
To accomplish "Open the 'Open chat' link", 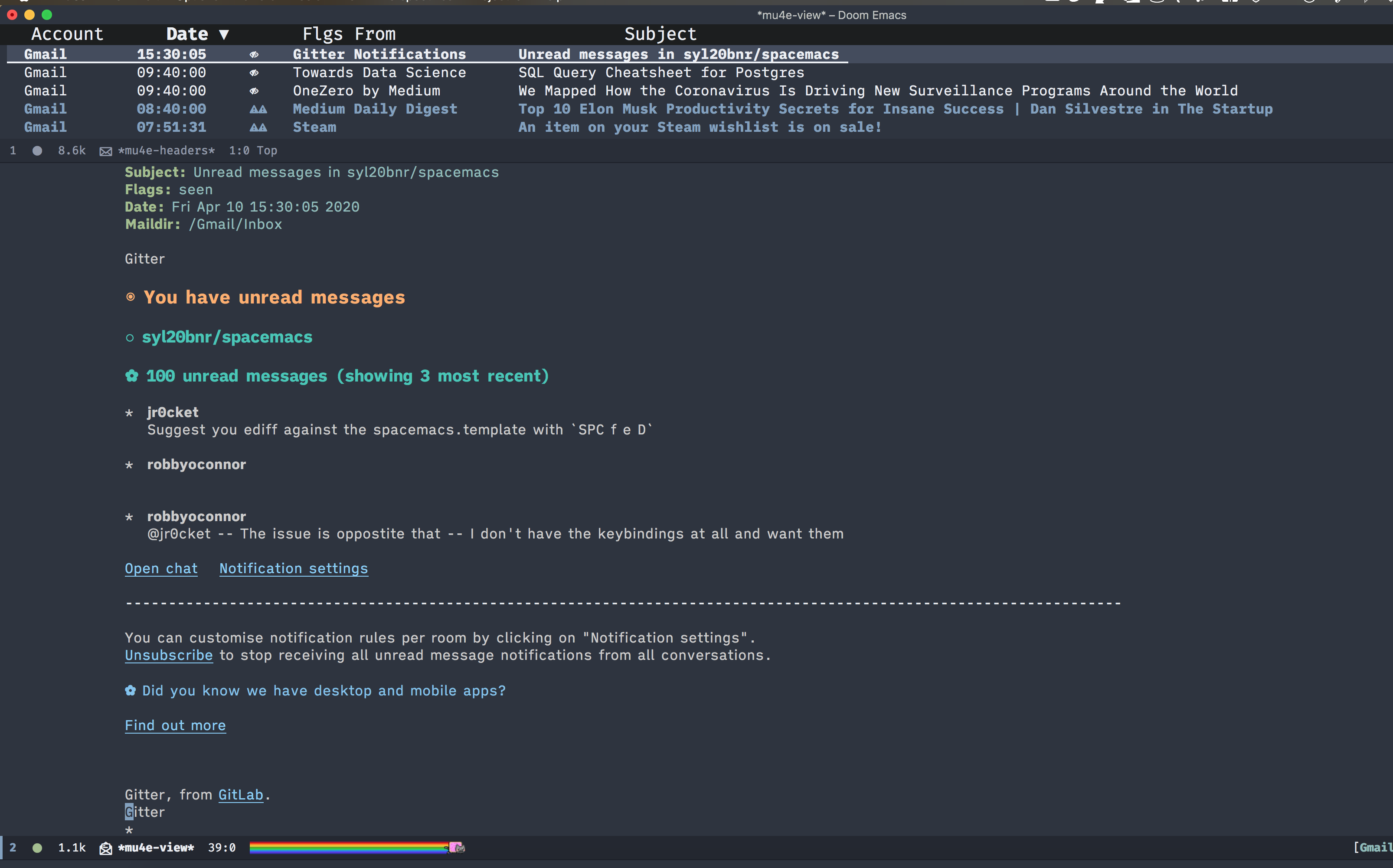I will coord(161,568).
